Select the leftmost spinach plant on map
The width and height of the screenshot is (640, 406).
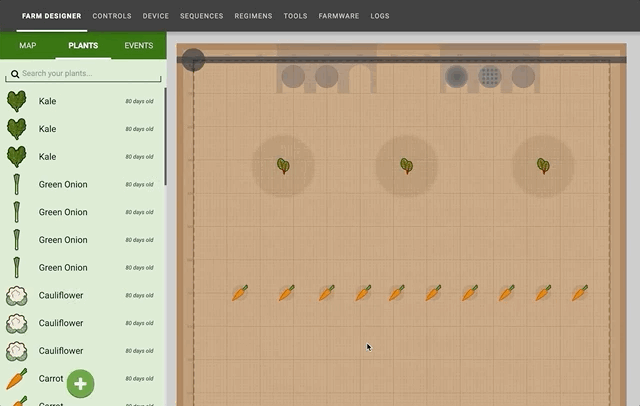pyautogui.click(x=283, y=166)
